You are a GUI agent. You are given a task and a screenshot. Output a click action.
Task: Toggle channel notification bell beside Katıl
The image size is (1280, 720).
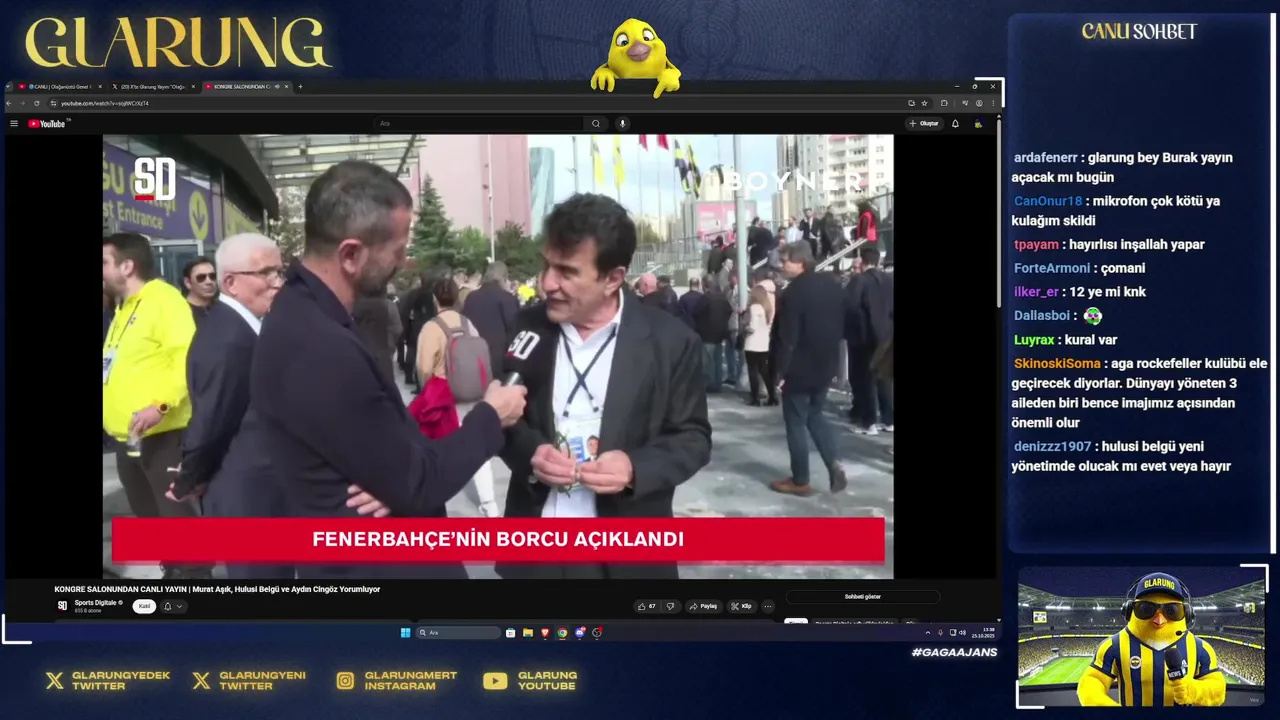[x=168, y=606]
